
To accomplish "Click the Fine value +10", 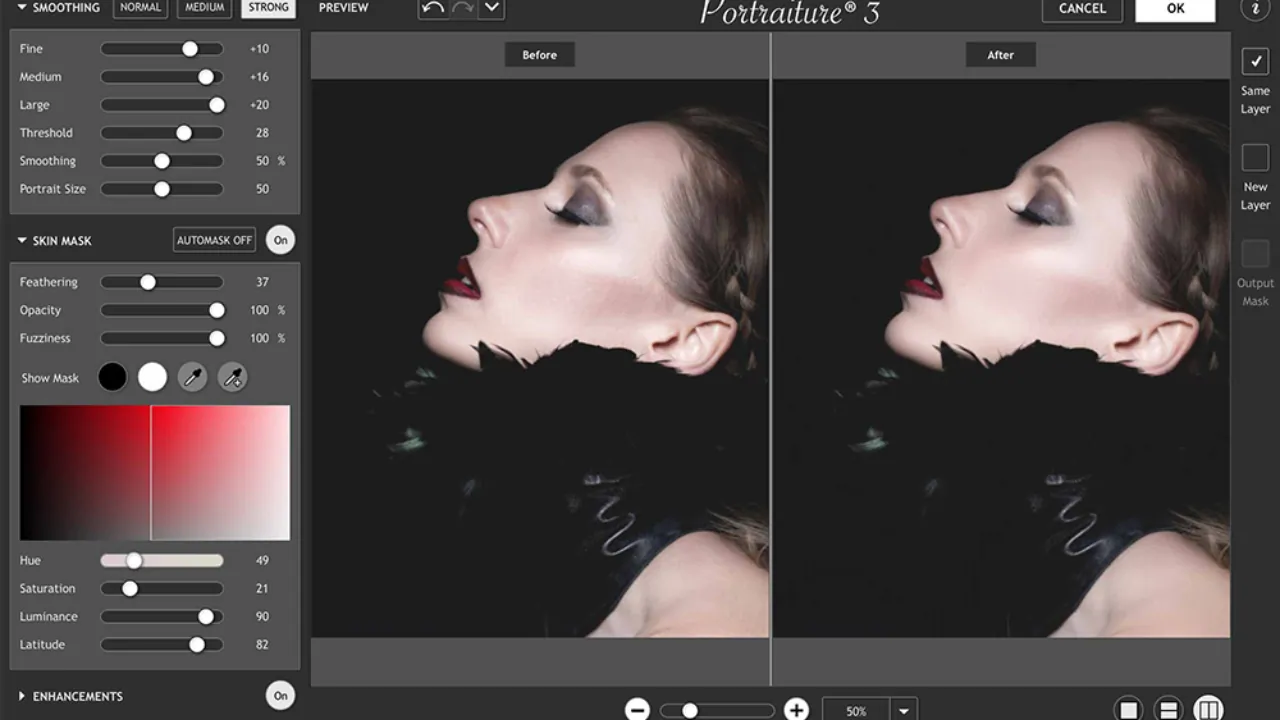I will click(x=259, y=49).
